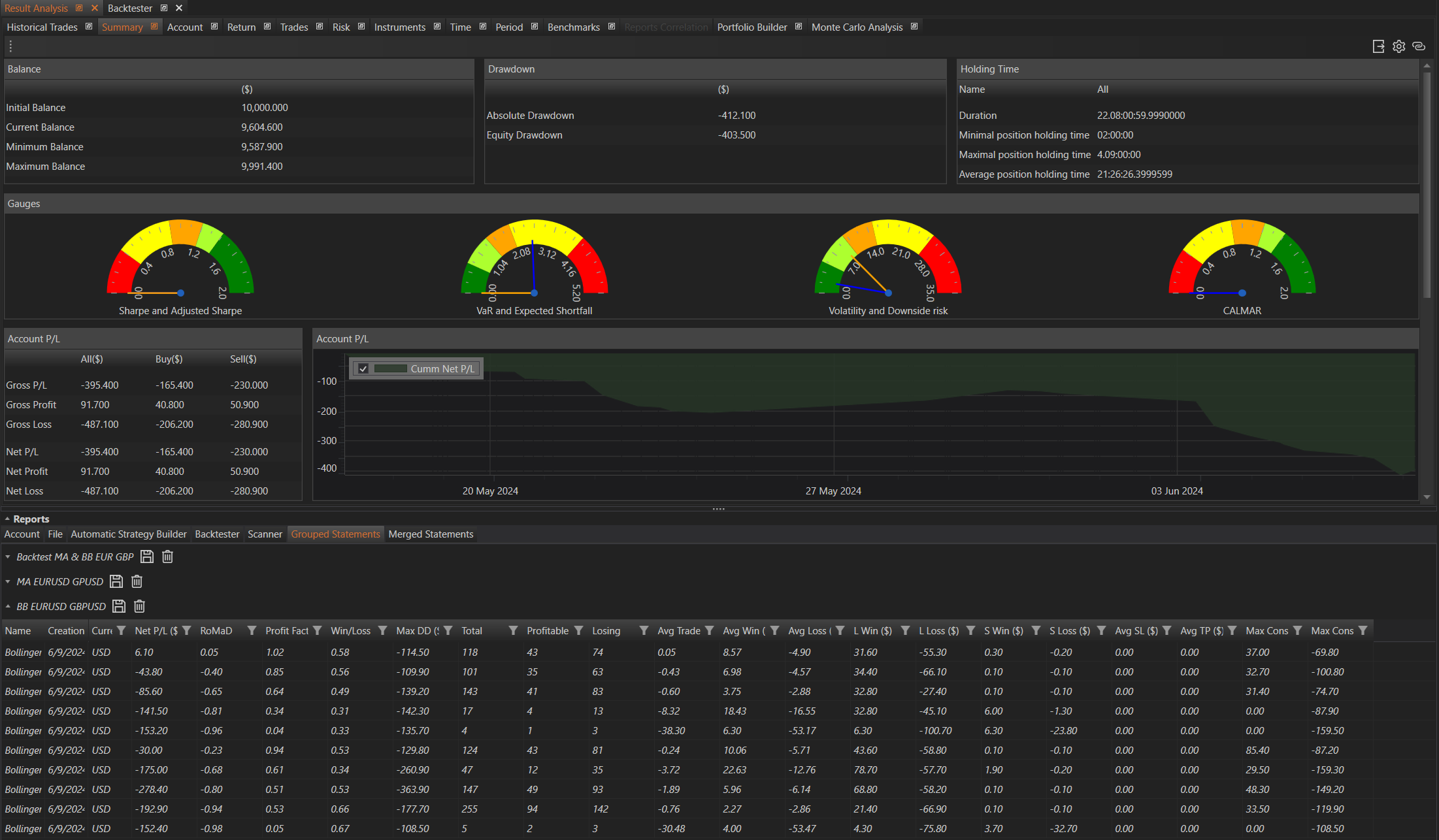Open the settings gear icon
Image resolution: width=1439 pixels, height=840 pixels.
[x=1398, y=46]
